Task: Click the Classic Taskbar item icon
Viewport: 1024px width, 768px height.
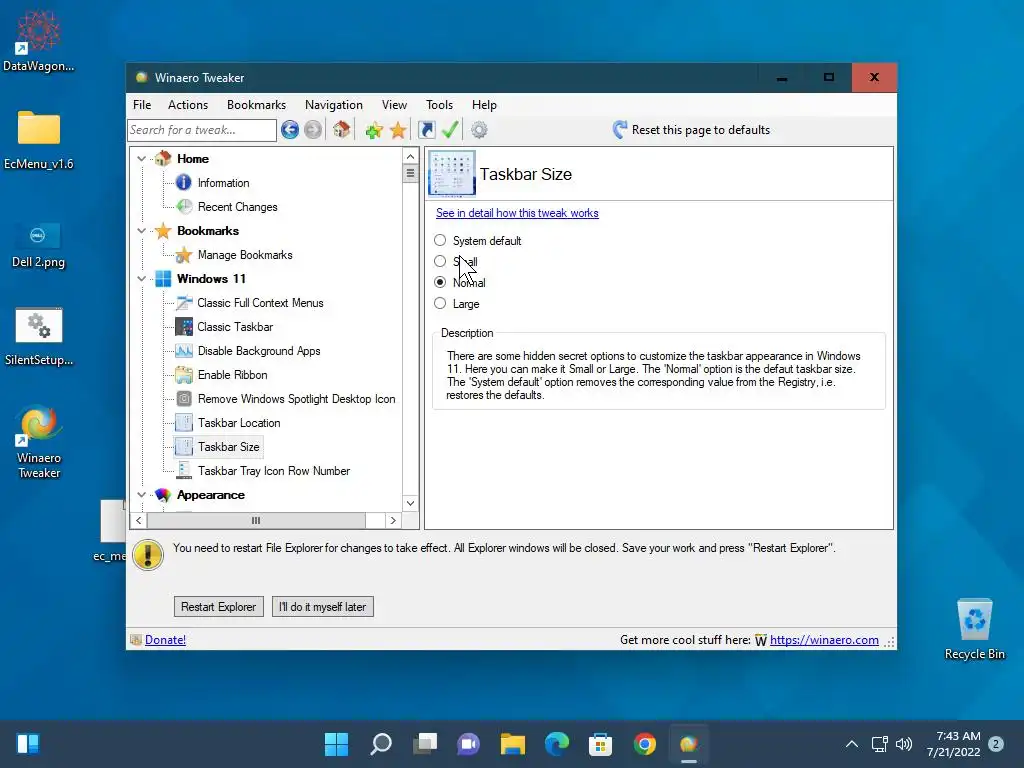Action: coord(184,327)
